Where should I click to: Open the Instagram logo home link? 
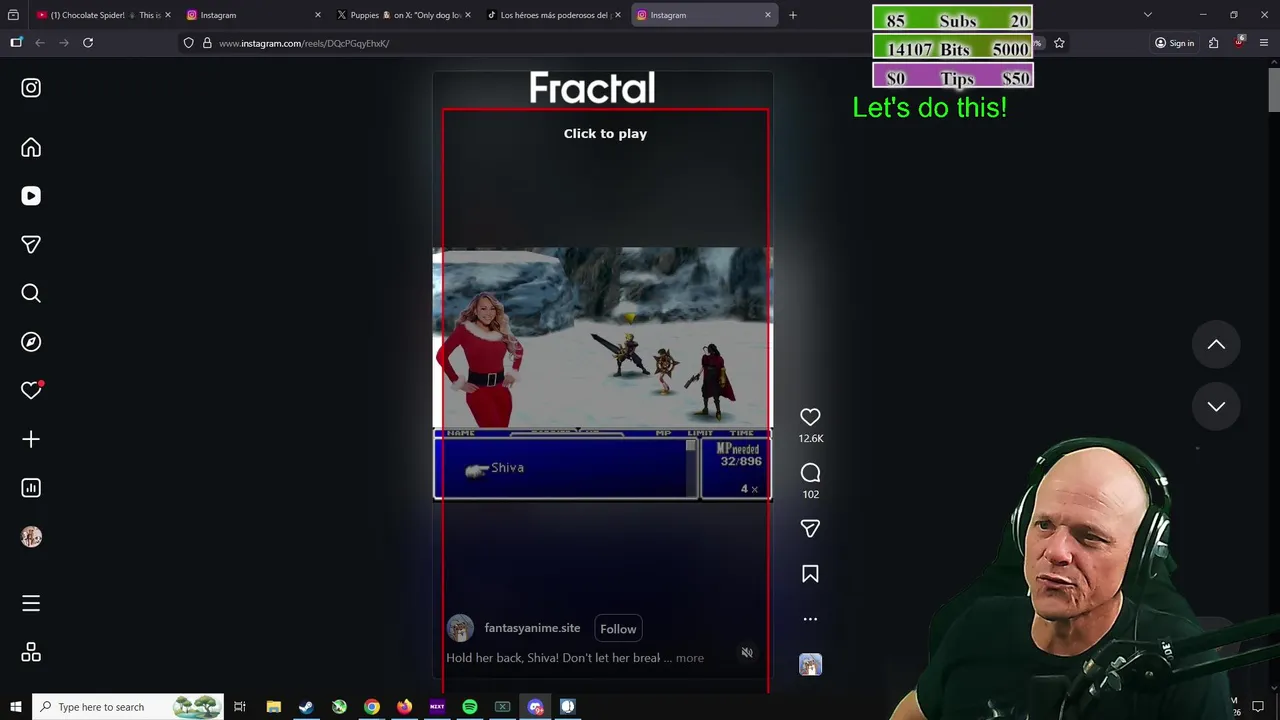click(31, 88)
